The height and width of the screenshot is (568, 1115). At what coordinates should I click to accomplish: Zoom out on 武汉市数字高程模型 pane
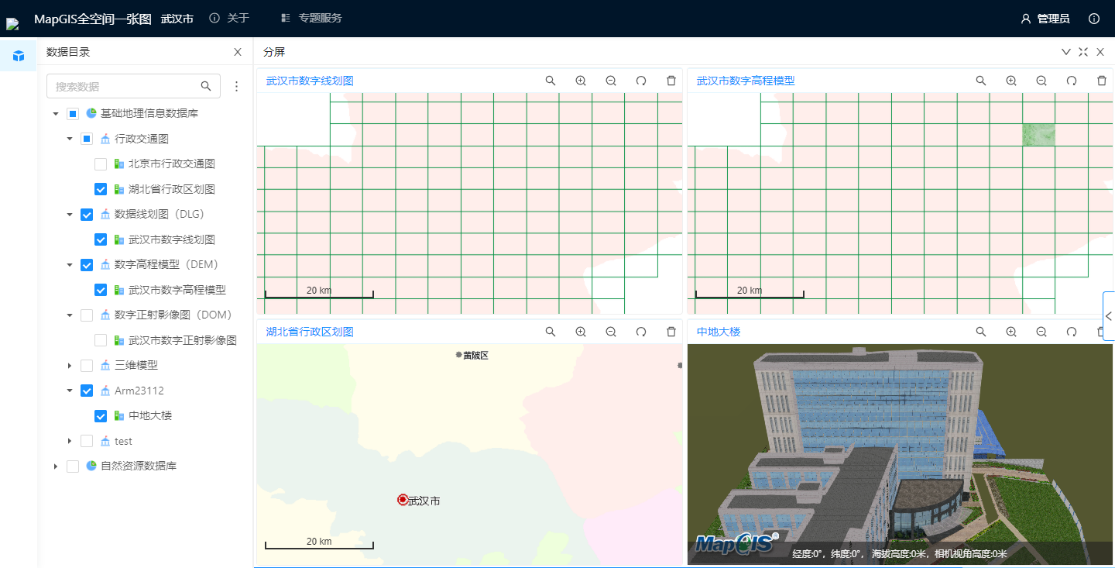[1042, 81]
